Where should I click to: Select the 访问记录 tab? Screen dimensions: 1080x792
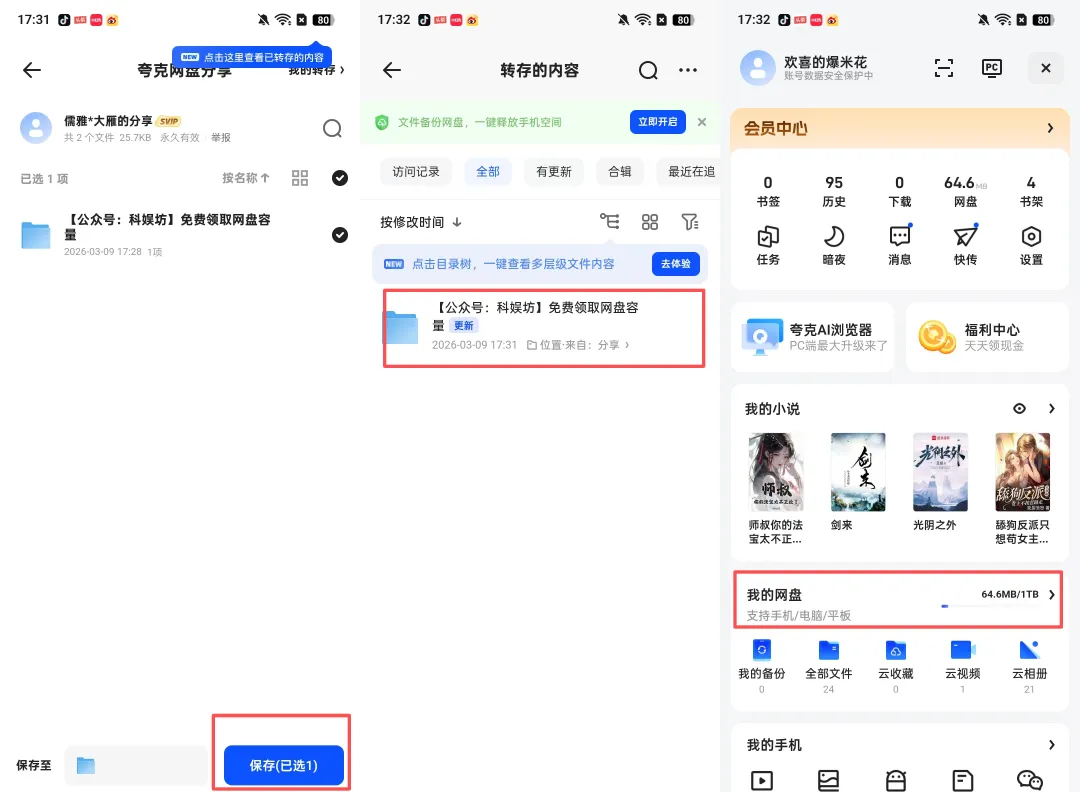pos(416,171)
